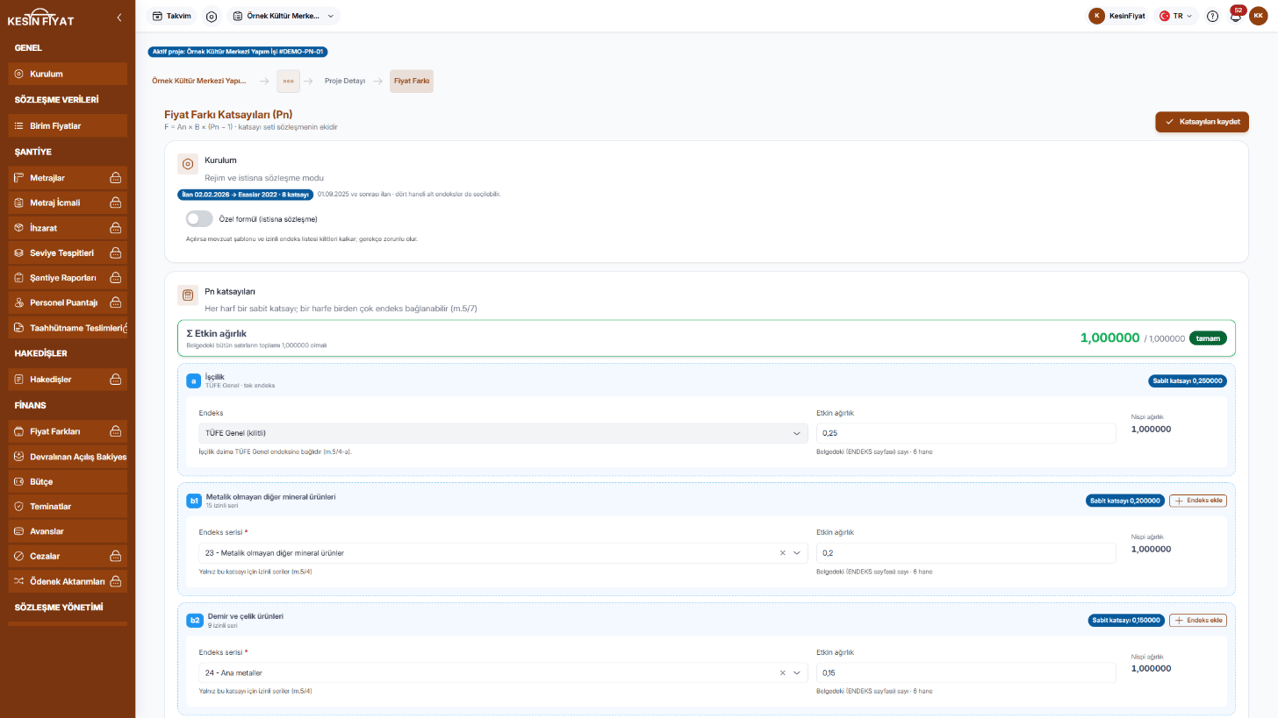This screenshot has width=1278, height=718.
Task: Add an index to Demir ve çelik ürünleri
Action: (x=1198, y=620)
